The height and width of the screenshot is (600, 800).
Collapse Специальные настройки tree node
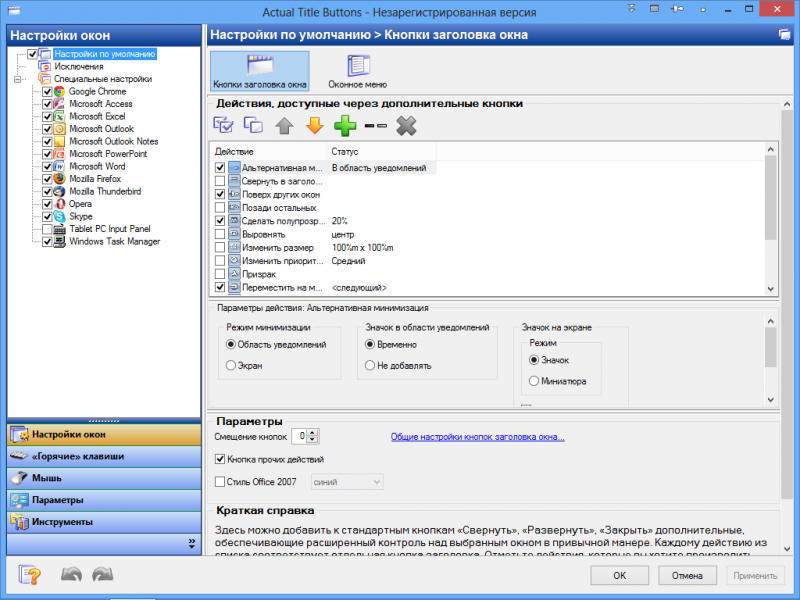(18, 79)
